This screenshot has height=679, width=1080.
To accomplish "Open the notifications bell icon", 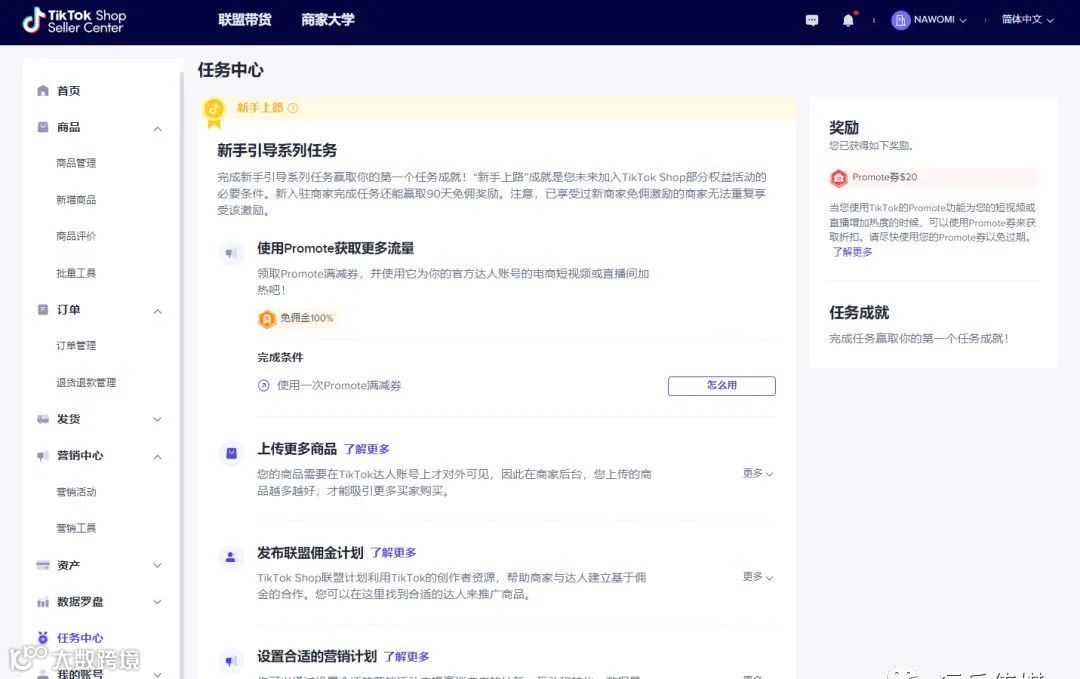I will (849, 20).
